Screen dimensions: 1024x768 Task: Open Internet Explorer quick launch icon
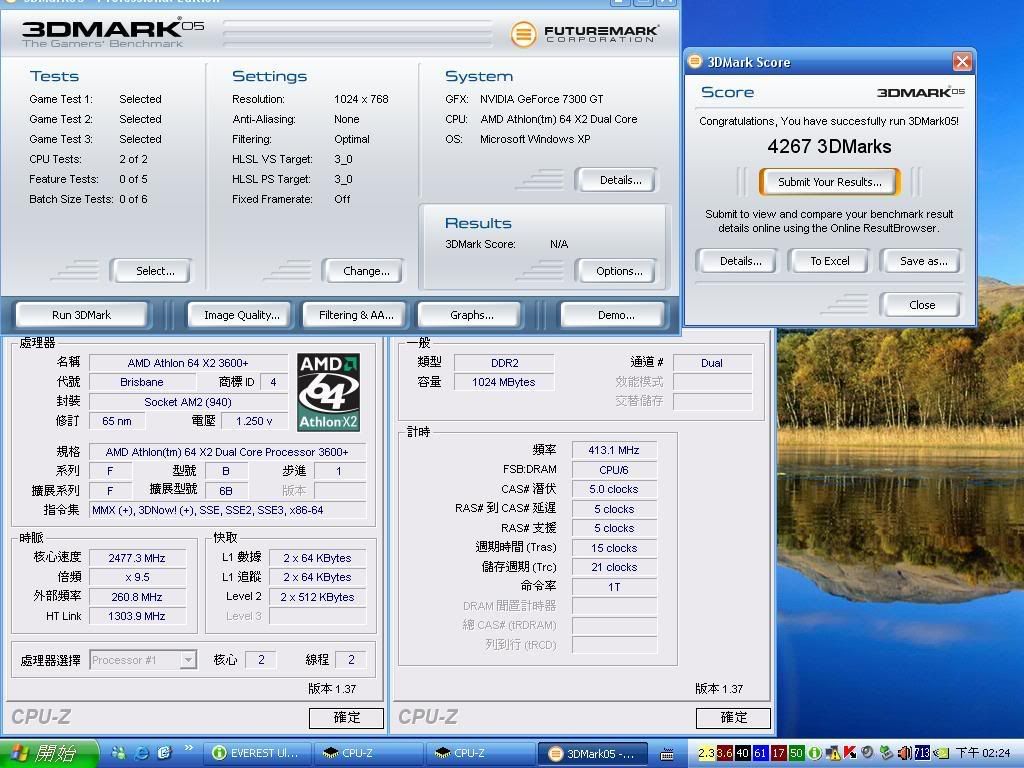tap(142, 753)
